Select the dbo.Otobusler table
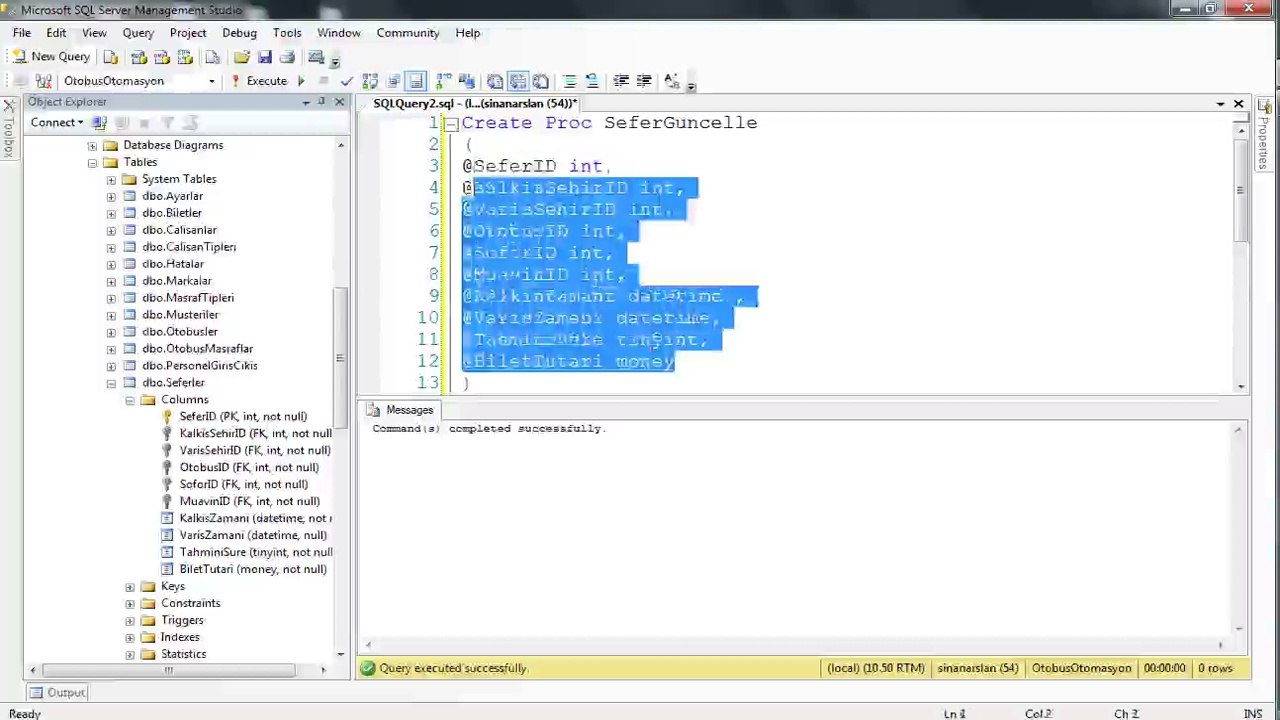Image resolution: width=1280 pixels, height=720 pixels. (x=179, y=332)
